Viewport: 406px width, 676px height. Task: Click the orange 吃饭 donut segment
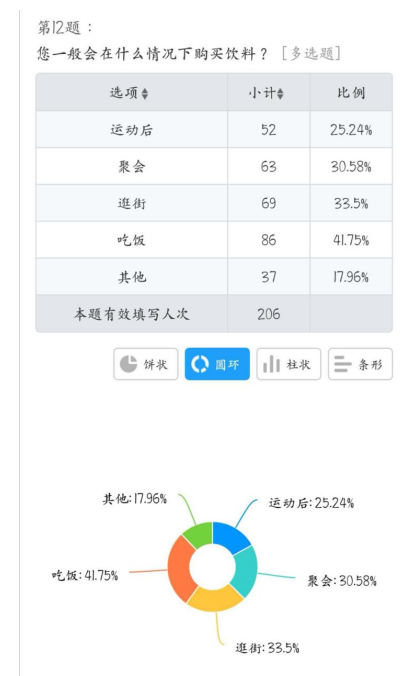coord(178,567)
